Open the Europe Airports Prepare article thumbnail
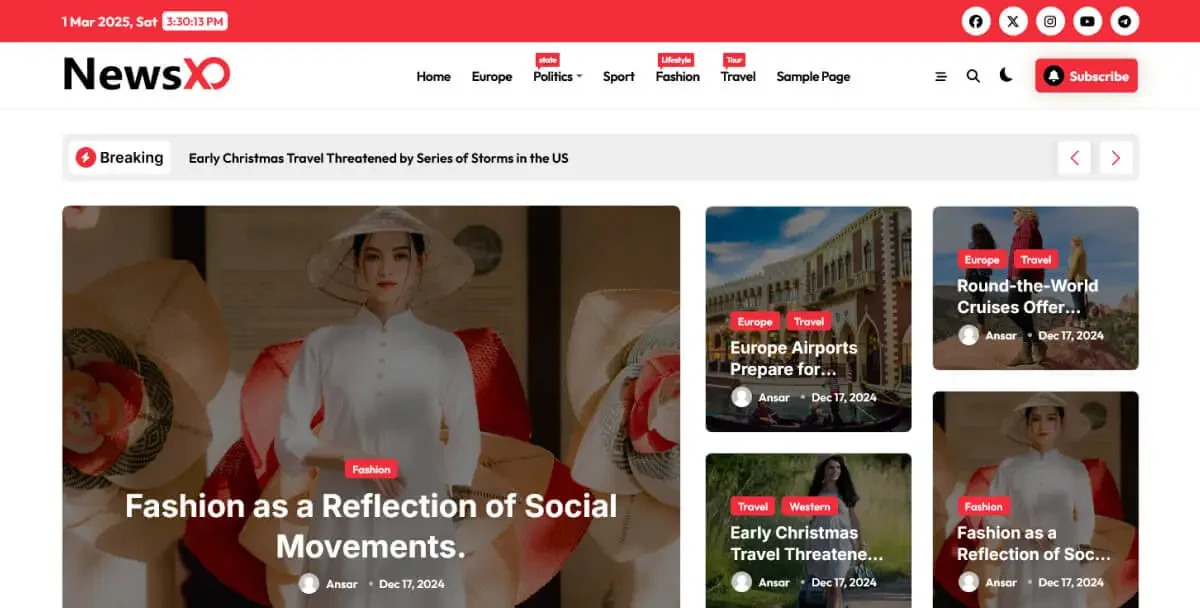This screenshot has height=608, width=1200. 808,319
